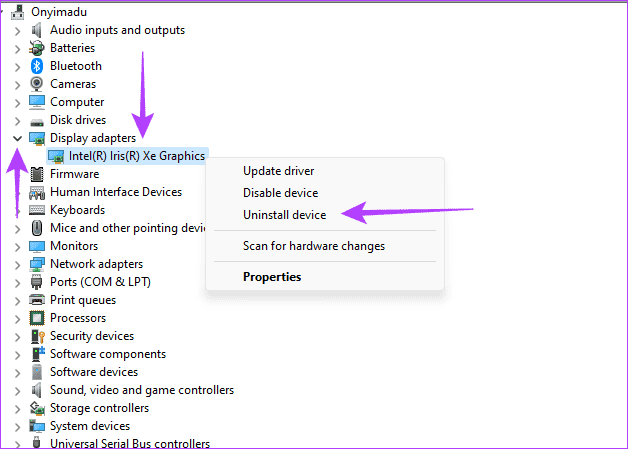Image resolution: width=628 pixels, height=449 pixels.
Task: Expand the Disk drives node chevron
Action: click(17, 121)
